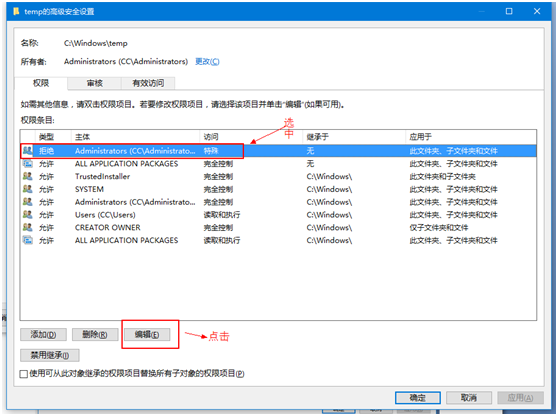Click 此文件夹和子文件夹 in TrustedInstaller row
Image resolution: width=558 pixels, height=416 pixels.
pyautogui.click(x=442, y=177)
